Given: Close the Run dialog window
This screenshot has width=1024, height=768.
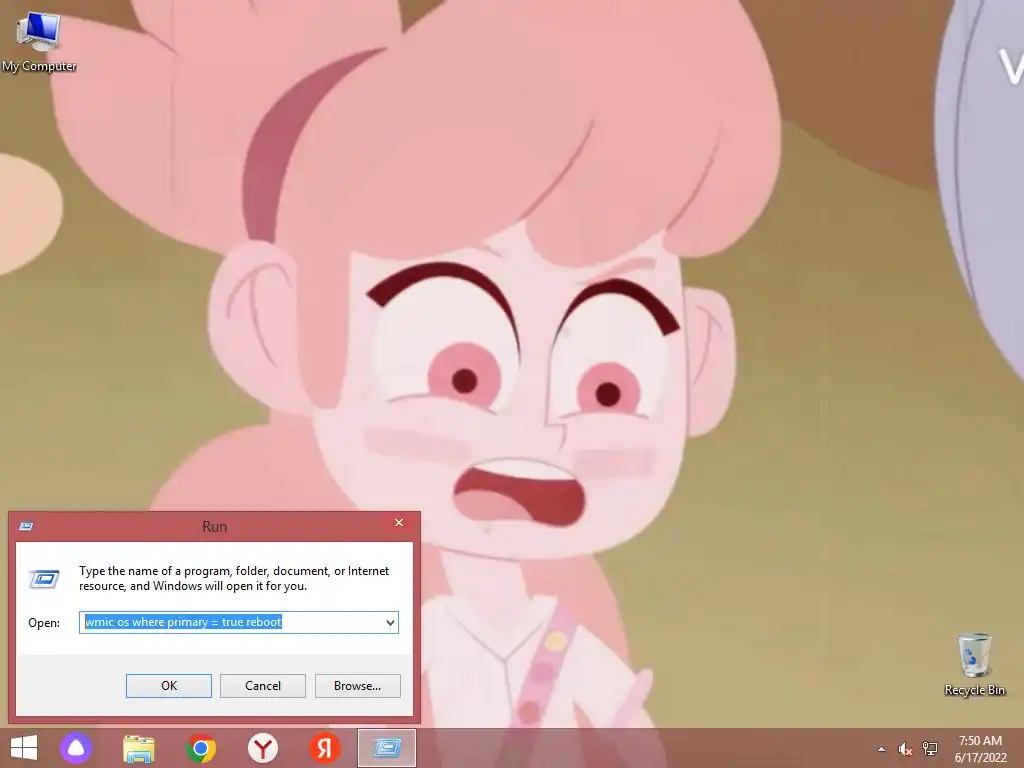Looking at the screenshot, I should pos(399,522).
